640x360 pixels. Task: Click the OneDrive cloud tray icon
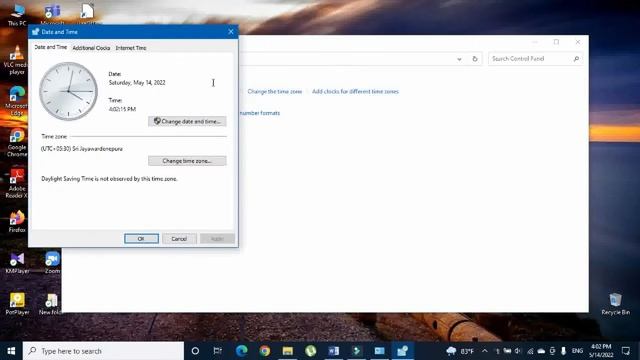click(x=541, y=351)
